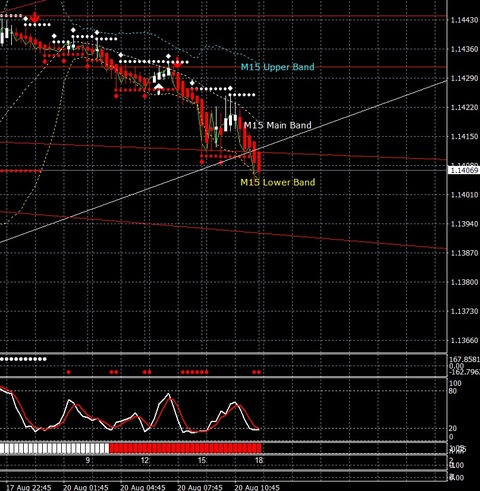Click the hour marker 9 below histogram

[87, 461]
